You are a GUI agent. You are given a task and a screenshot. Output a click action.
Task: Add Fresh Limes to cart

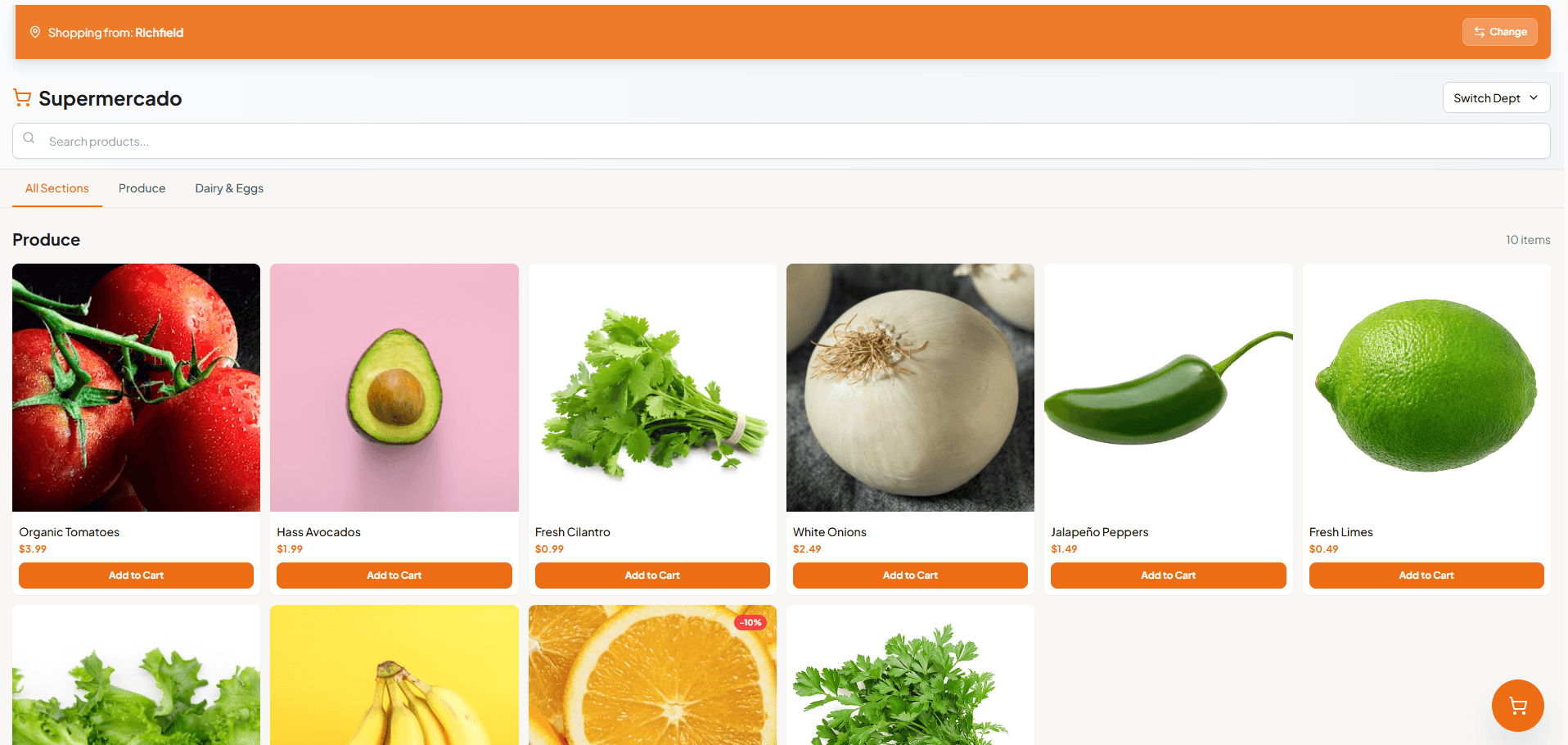pos(1426,576)
